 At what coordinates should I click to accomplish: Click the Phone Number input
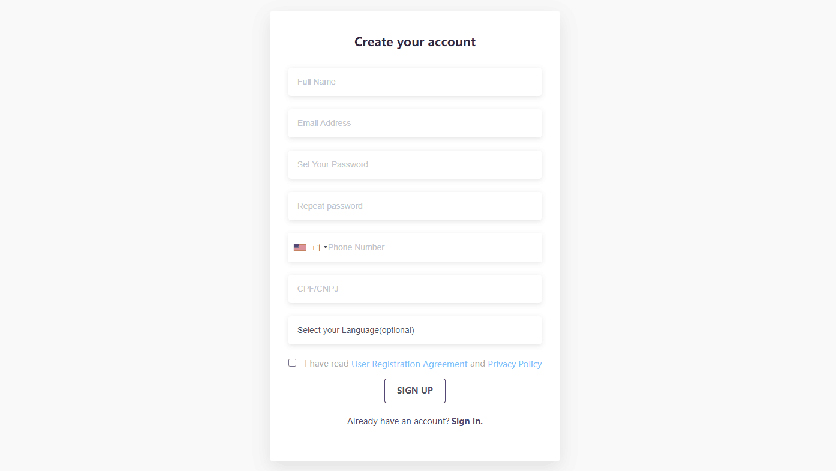tap(430, 247)
